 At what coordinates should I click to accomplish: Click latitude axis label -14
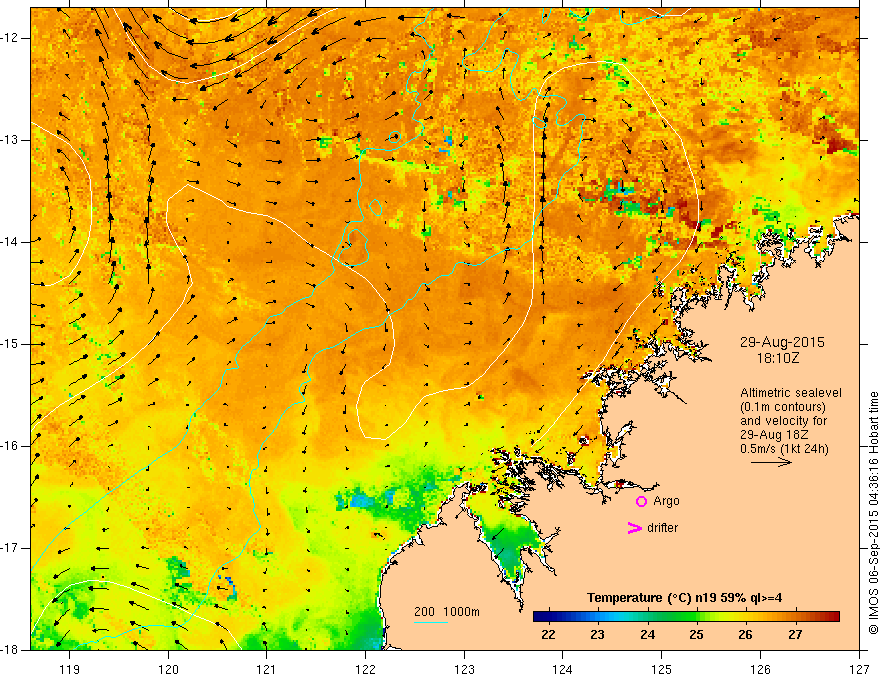(10, 242)
